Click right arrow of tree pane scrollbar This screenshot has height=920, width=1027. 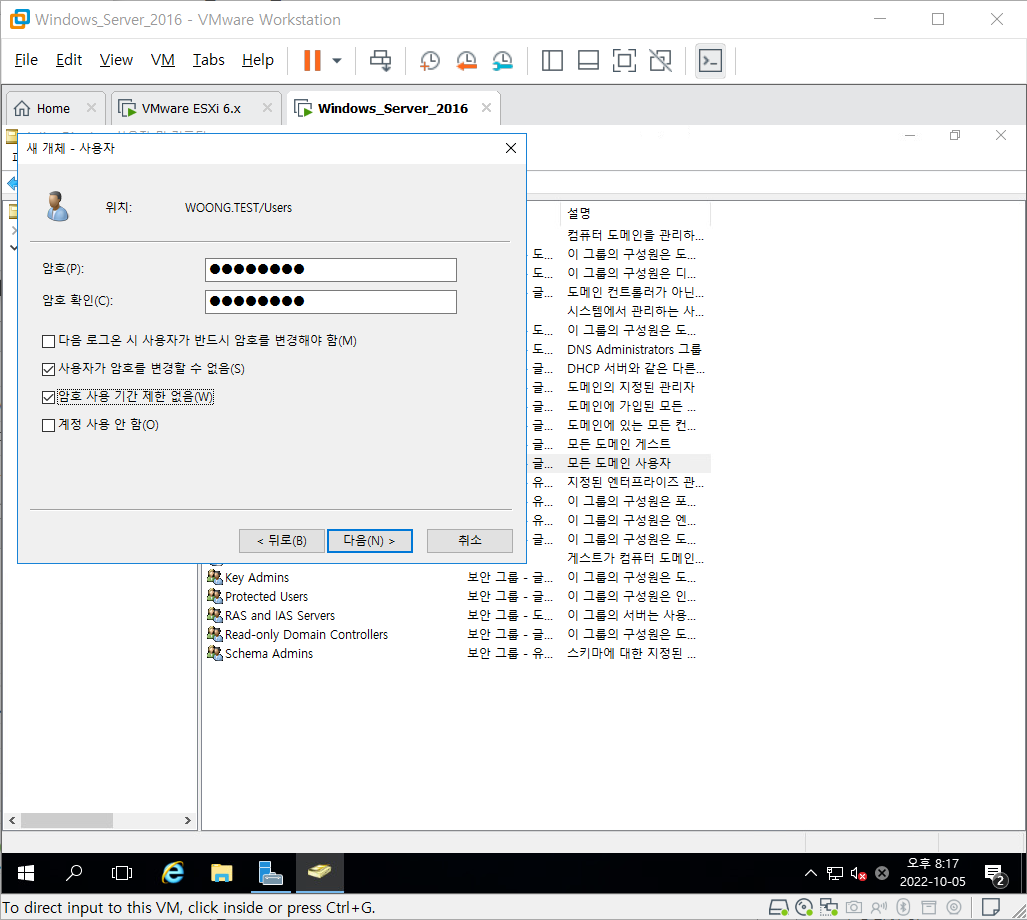(188, 820)
